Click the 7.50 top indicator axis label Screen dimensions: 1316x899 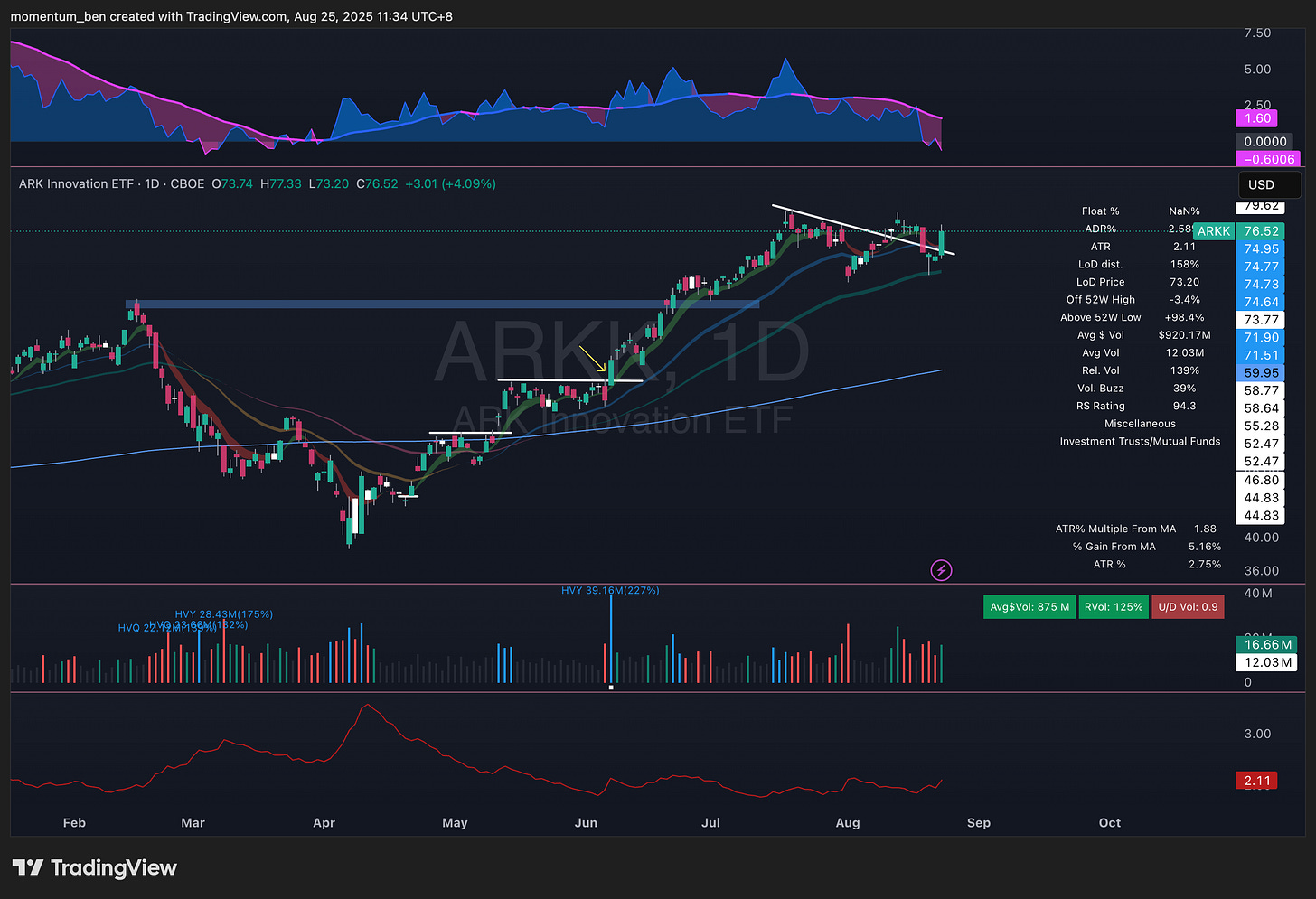click(1257, 33)
